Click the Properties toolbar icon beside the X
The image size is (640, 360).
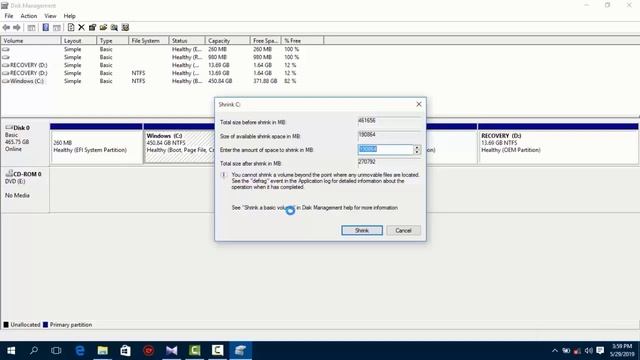(x=92, y=27)
